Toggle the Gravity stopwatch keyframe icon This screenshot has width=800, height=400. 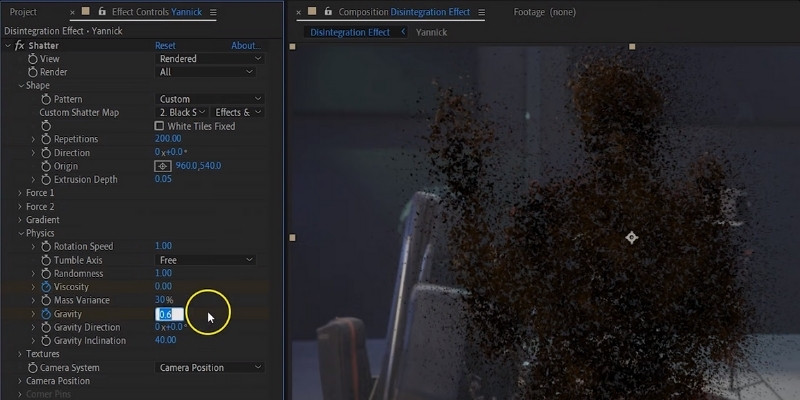46,314
